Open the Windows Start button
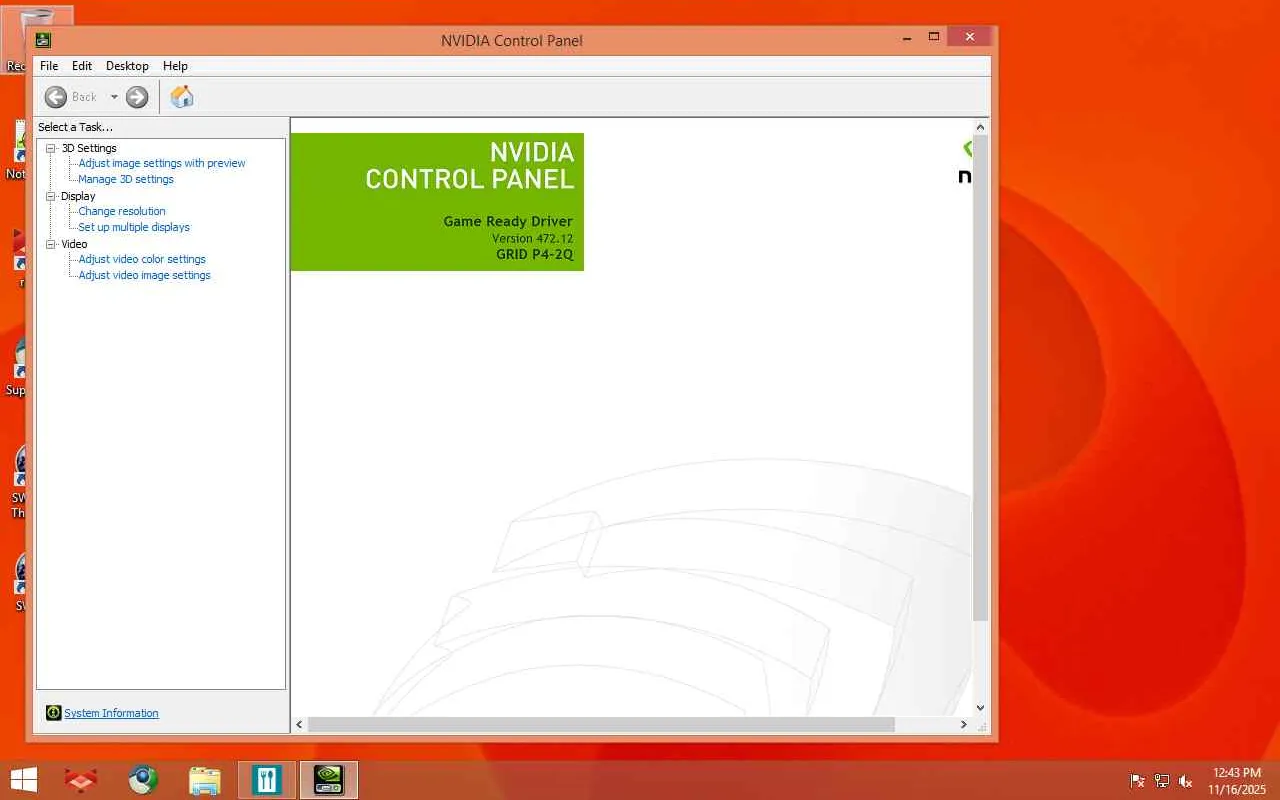The height and width of the screenshot is (800, 1280). [x=23, y=780]
